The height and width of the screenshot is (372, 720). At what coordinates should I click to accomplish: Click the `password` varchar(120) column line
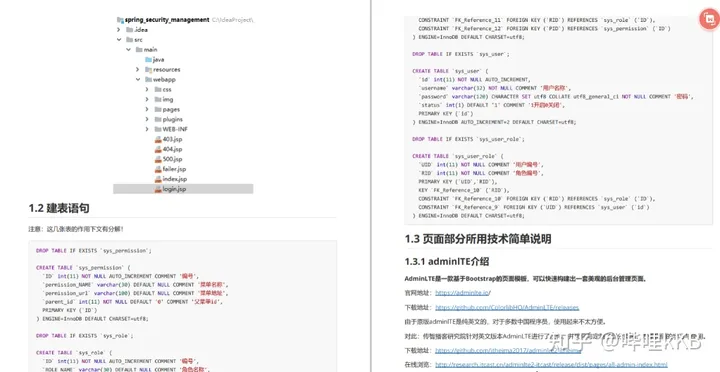pyautogui.click(x=556, y=97)
